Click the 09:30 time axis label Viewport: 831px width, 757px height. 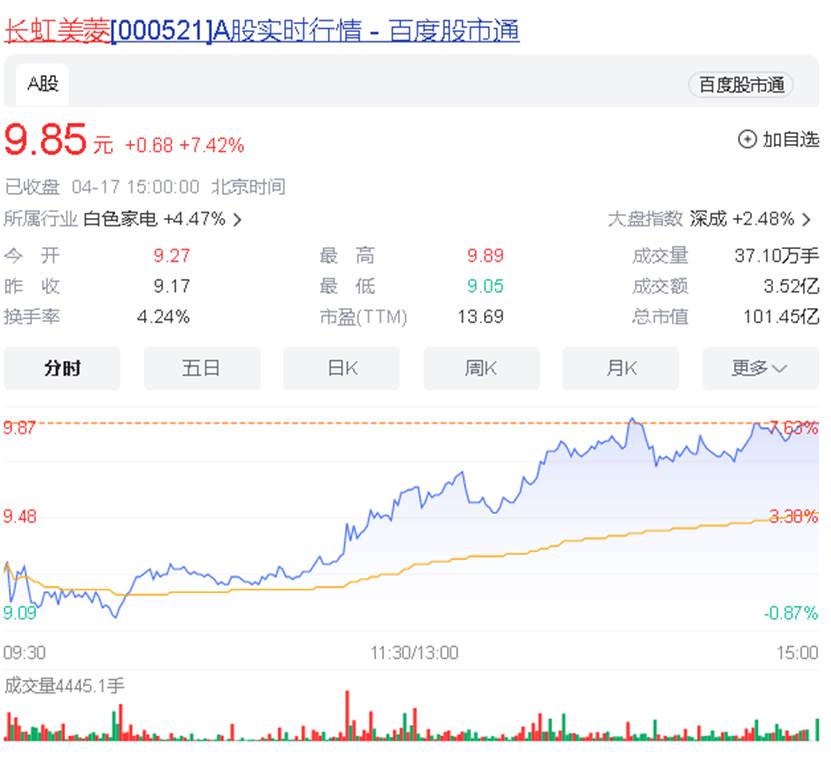[24, 653]
